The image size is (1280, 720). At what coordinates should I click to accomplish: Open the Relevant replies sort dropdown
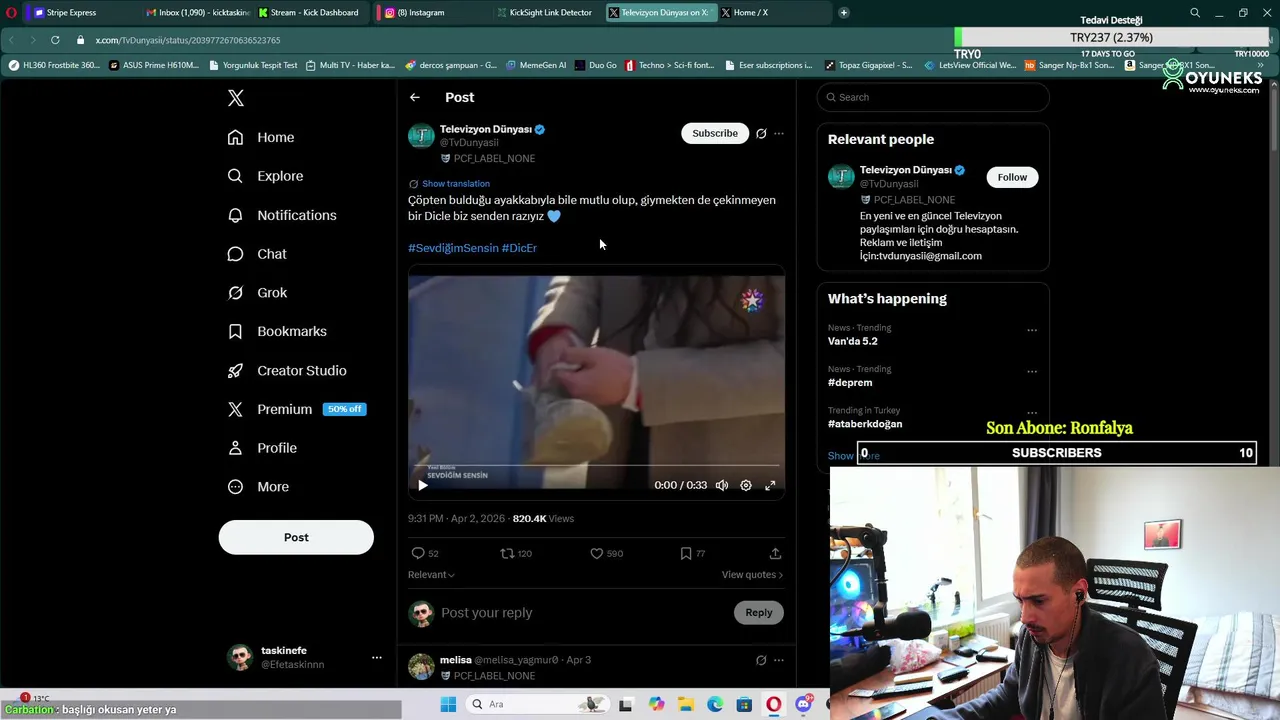(x=431, y=575)
